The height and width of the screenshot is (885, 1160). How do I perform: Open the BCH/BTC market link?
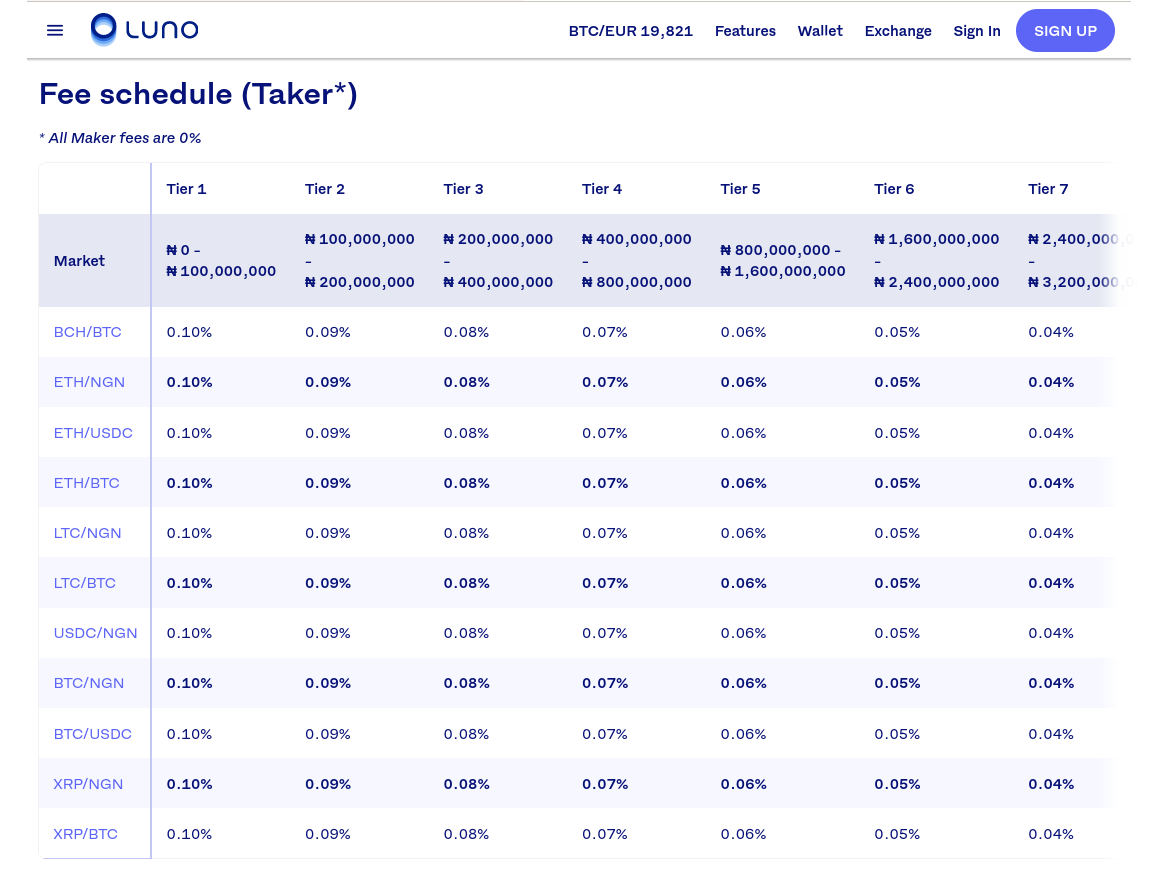[x=87, y=332]
